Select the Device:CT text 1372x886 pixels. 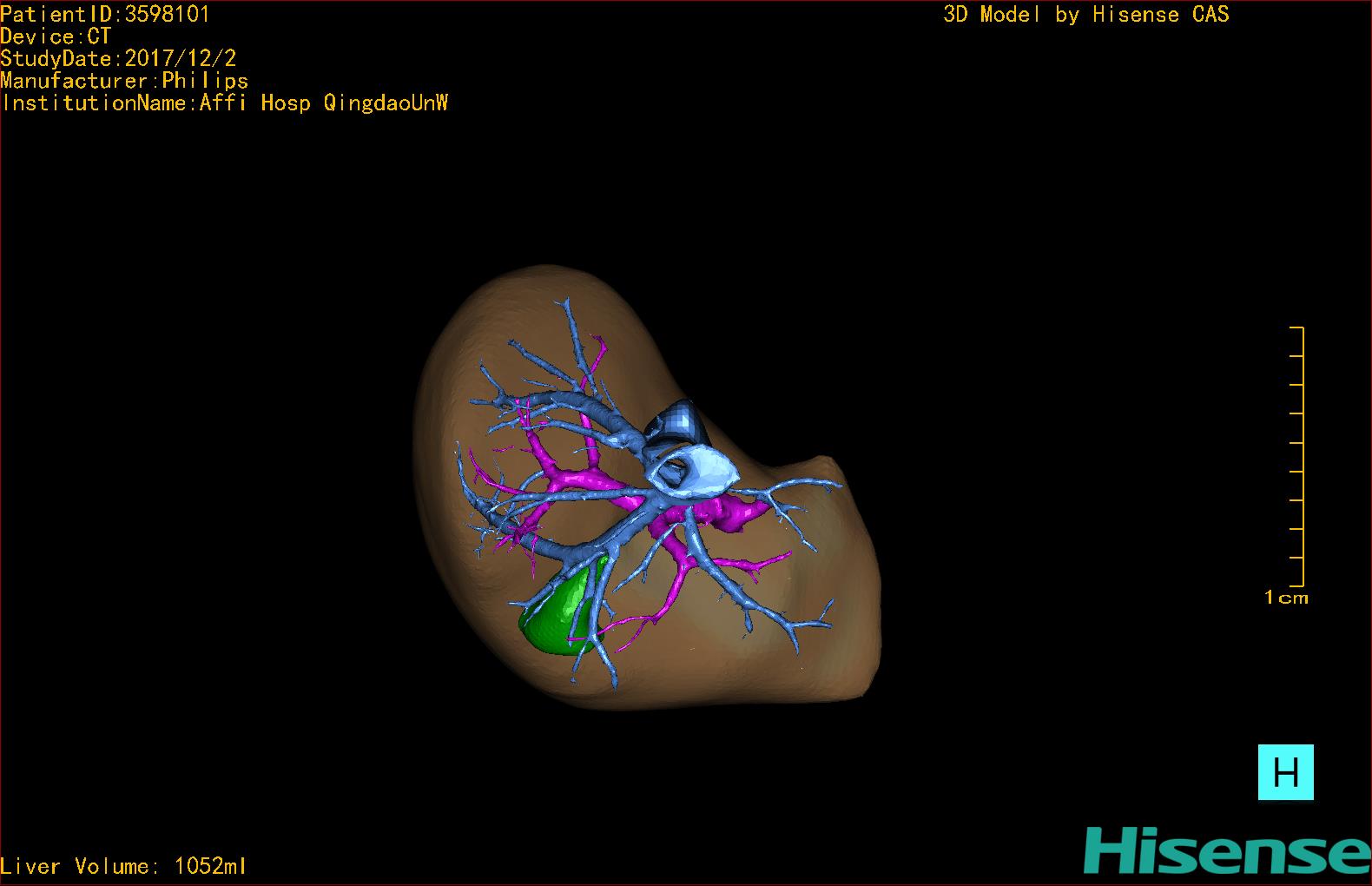[x=56, y=36]
